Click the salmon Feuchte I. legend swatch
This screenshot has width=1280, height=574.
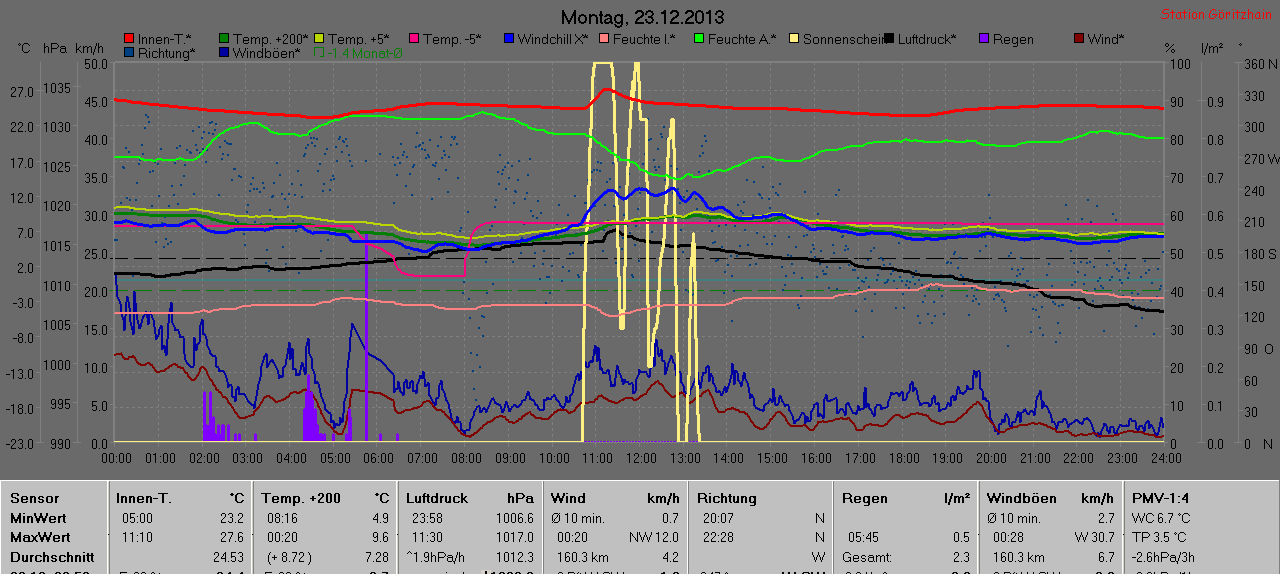[x=603, y=39]
